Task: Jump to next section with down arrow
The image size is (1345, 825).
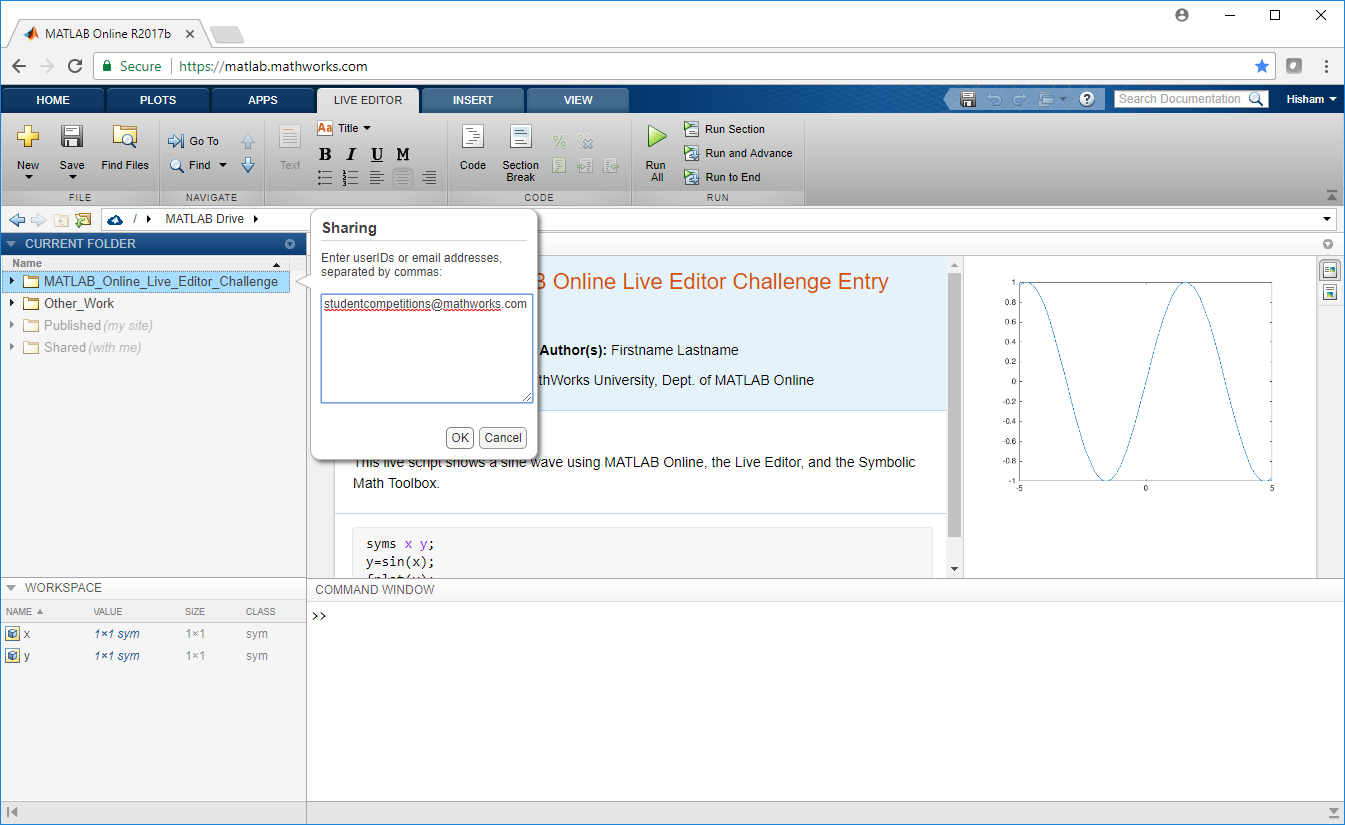Action: [248, 165]
